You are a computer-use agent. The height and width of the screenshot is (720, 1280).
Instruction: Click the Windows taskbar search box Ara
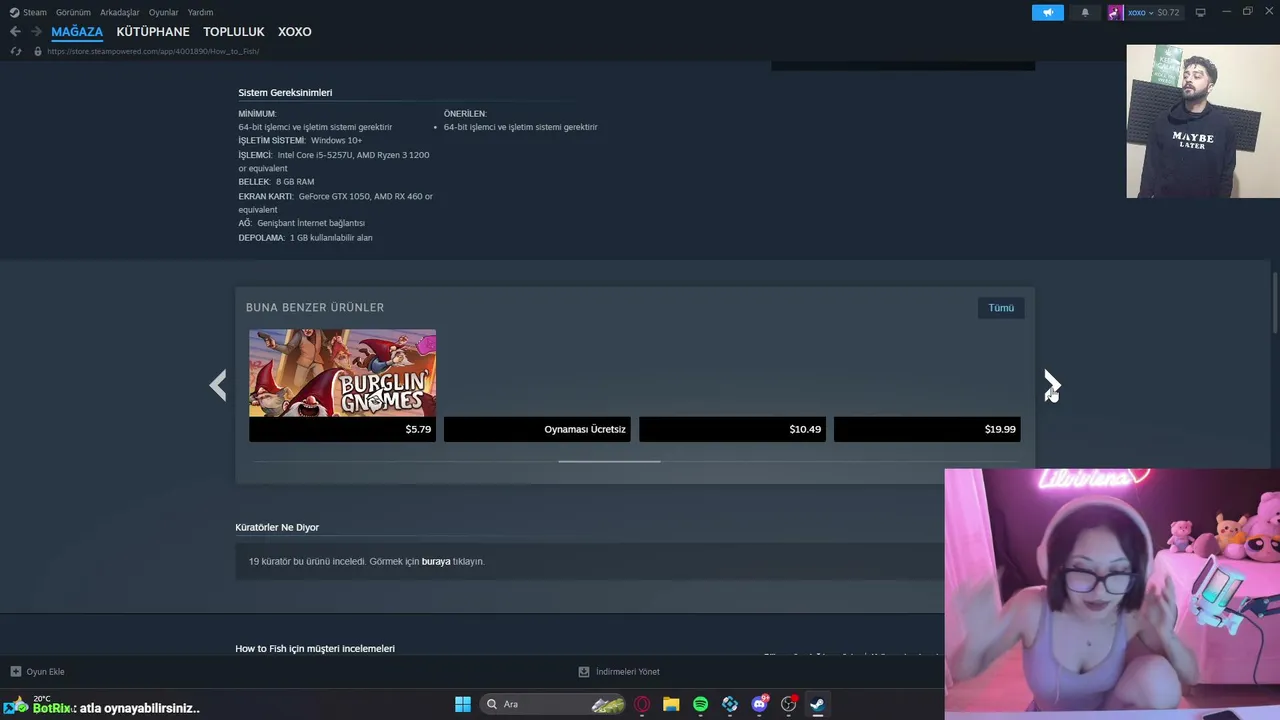pos(553,704)
